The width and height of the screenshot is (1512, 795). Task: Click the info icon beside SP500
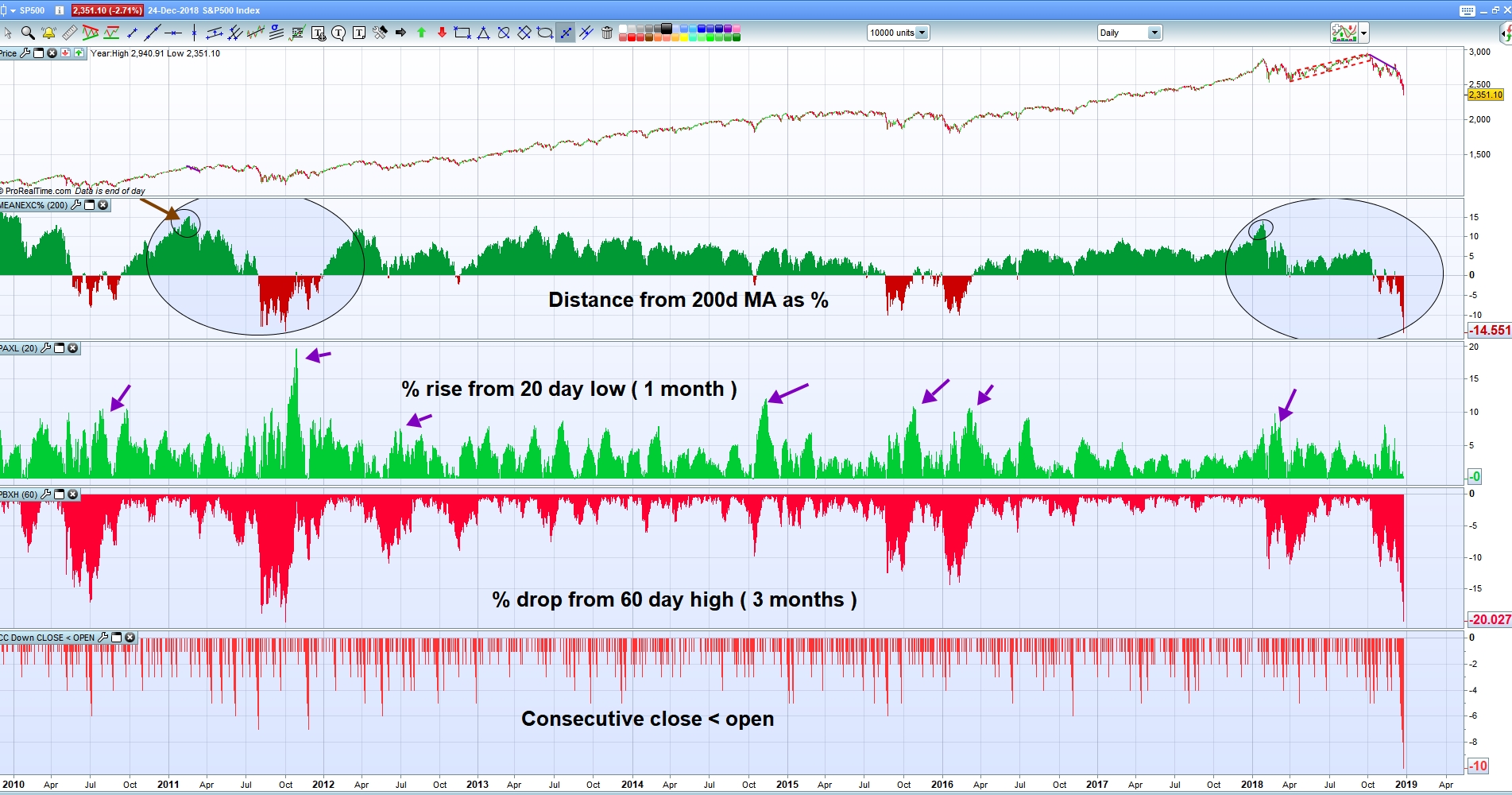59,10
